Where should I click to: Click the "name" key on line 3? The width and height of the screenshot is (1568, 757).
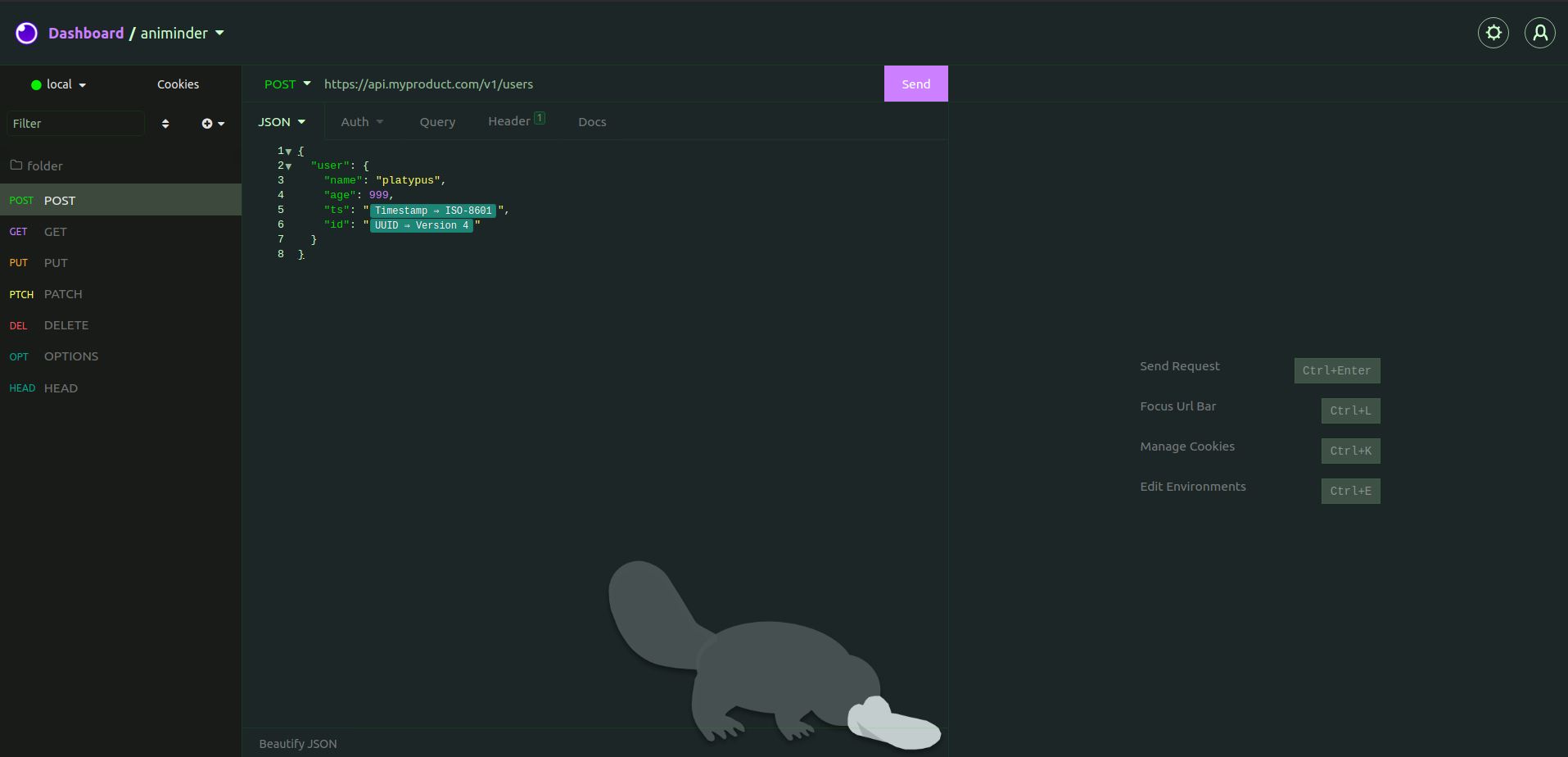(343, 180)
